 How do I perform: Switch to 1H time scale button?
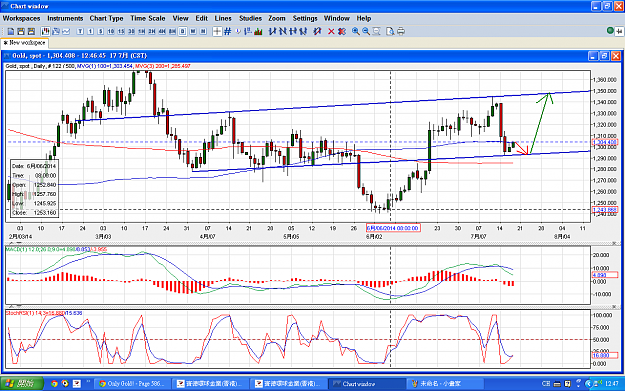point(142,31)
